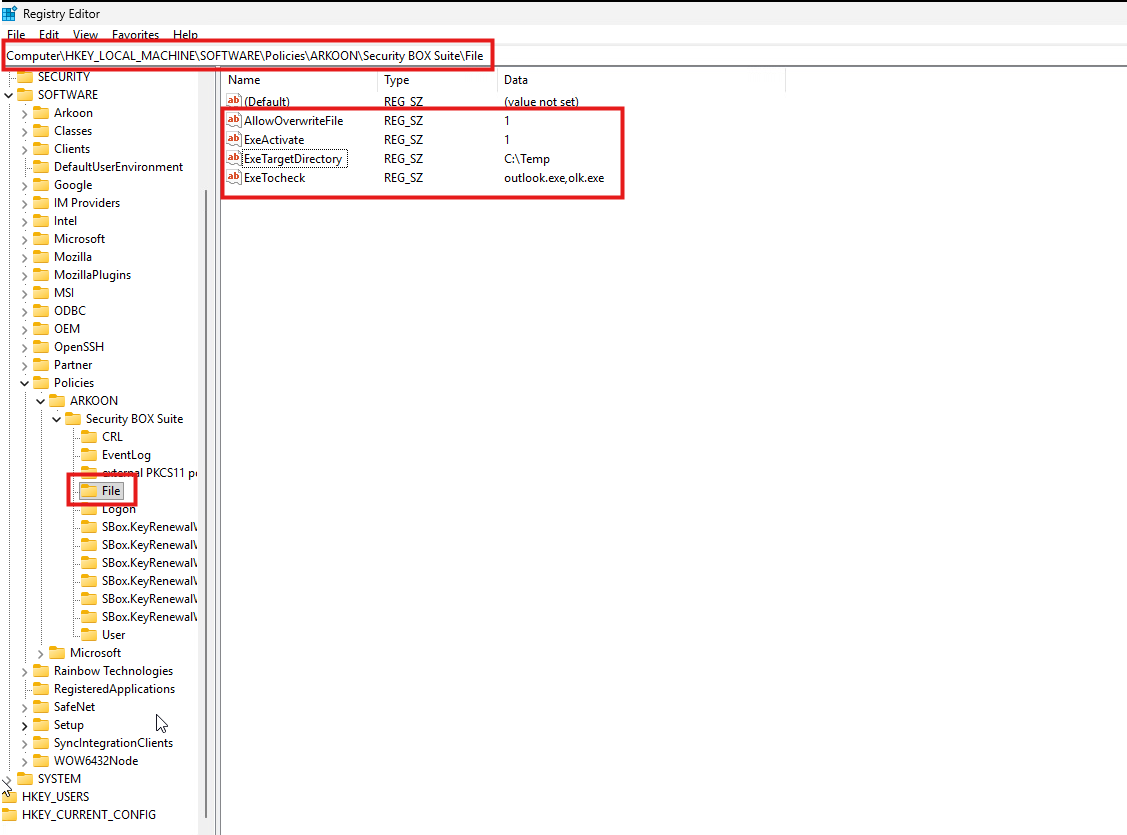
Task: Collapse the SOFTWARE key
Action: (x=9, y=95)
